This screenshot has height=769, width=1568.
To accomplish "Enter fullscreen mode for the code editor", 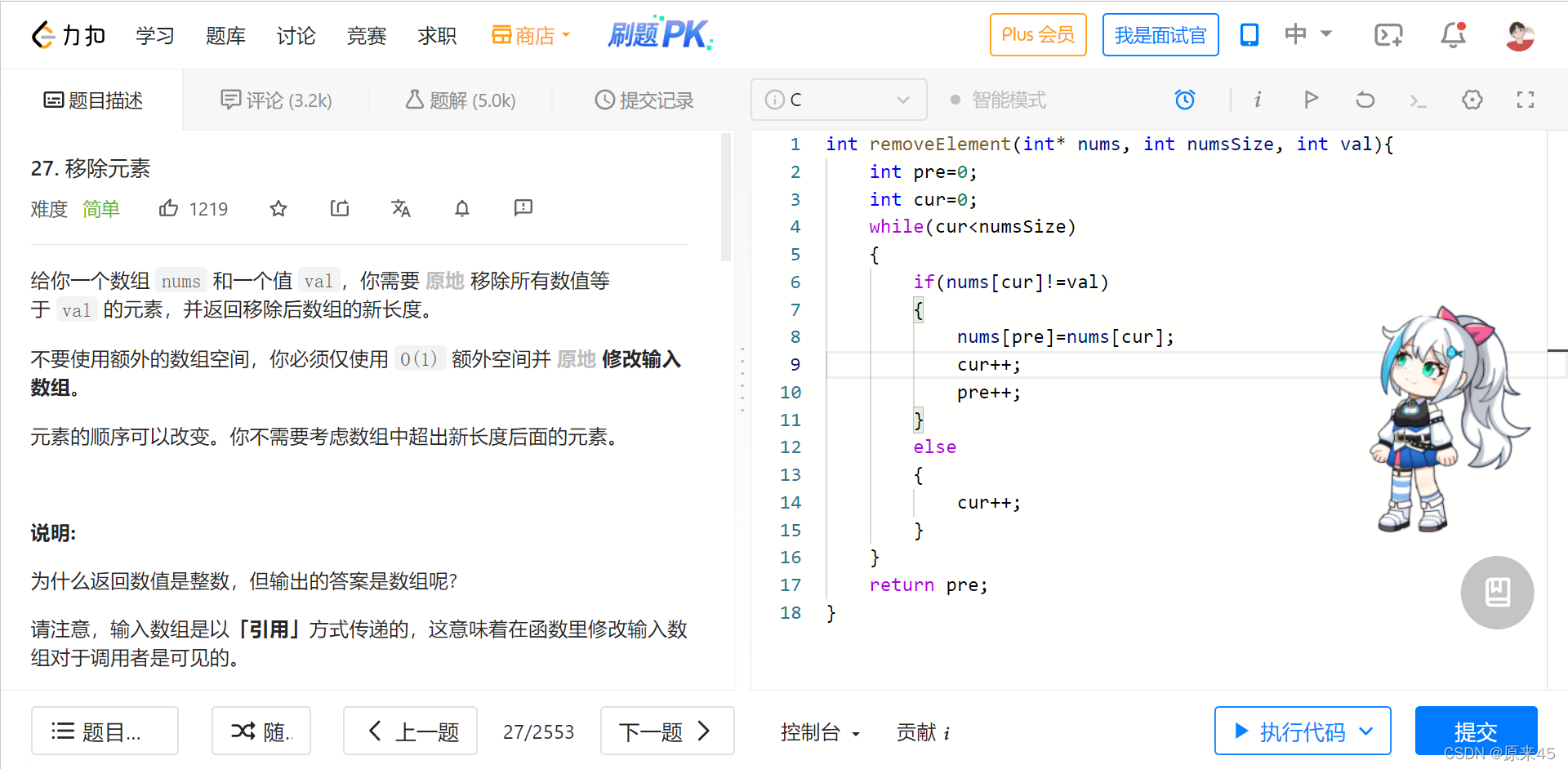I will pyautogui.click(x=1525, y=99).
